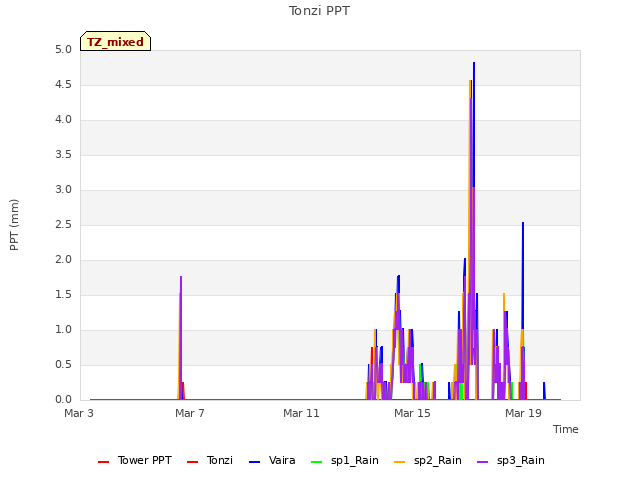The image size is (640, 480).
Task: Click the TZ_mixed annotation label
Action: pyautogui.click(x=116, y=41)
